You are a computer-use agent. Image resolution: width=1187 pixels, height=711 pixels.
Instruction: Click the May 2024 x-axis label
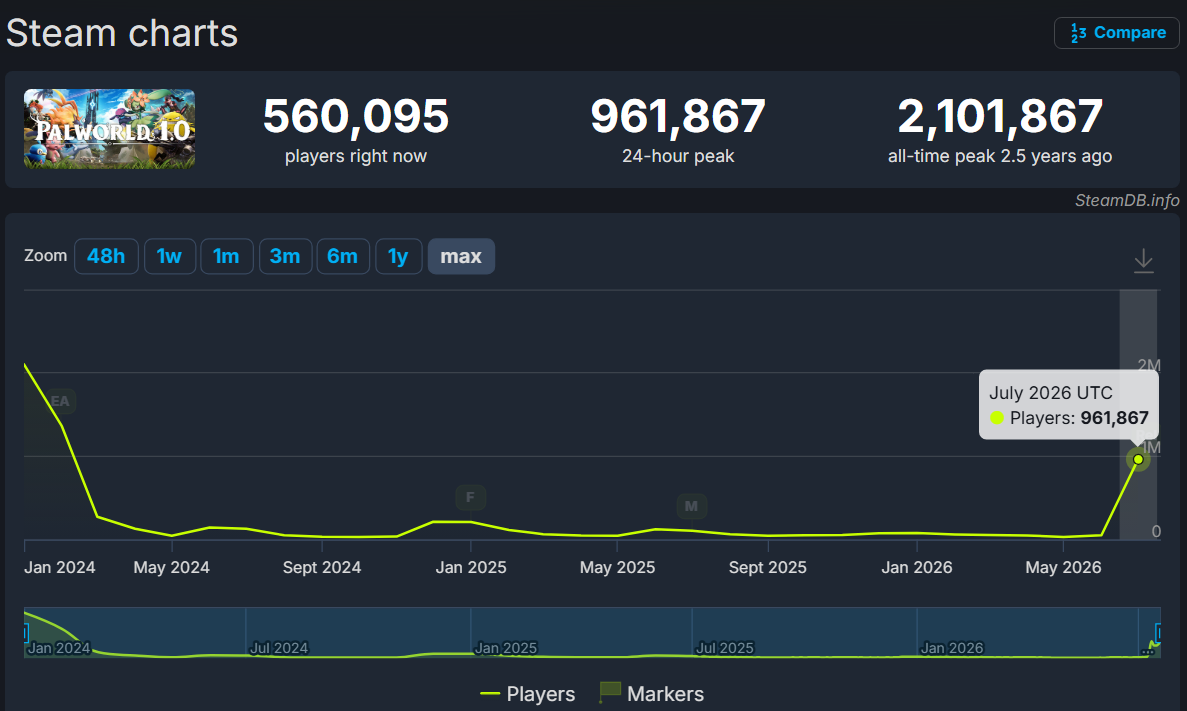(x=171, y=567)
